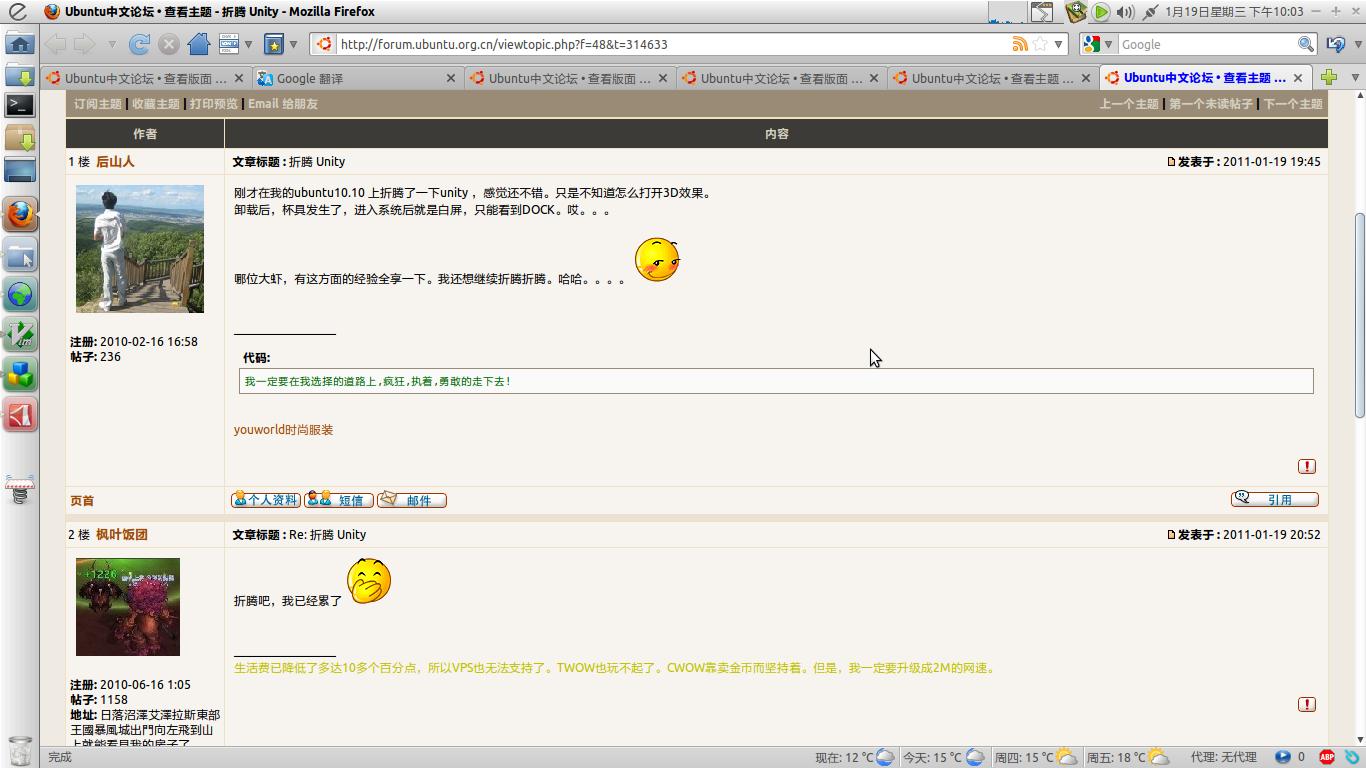
Task: Expand the arrow next to download status icon
Action: 249,44
